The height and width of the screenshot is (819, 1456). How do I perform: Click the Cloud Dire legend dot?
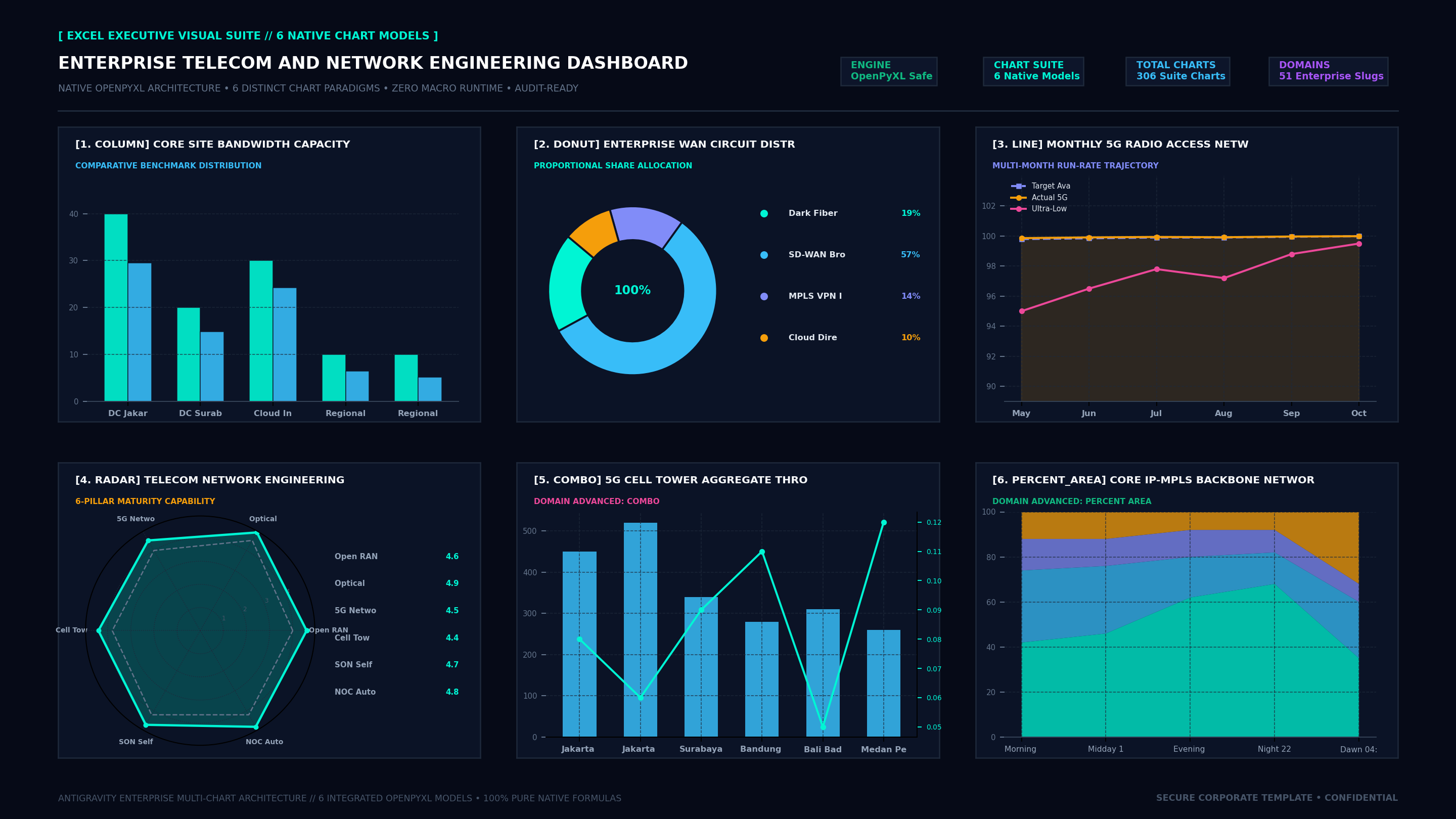(764, 338)
